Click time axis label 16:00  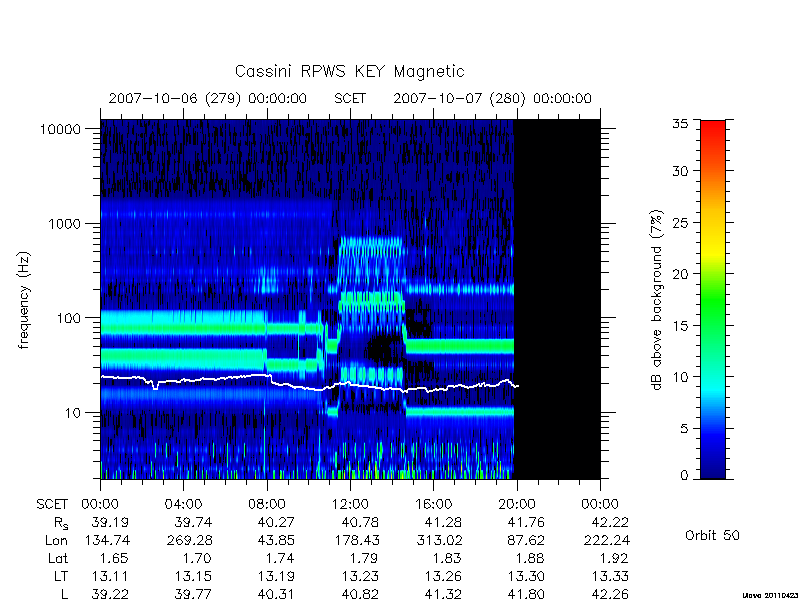click(x=433, y=505)
